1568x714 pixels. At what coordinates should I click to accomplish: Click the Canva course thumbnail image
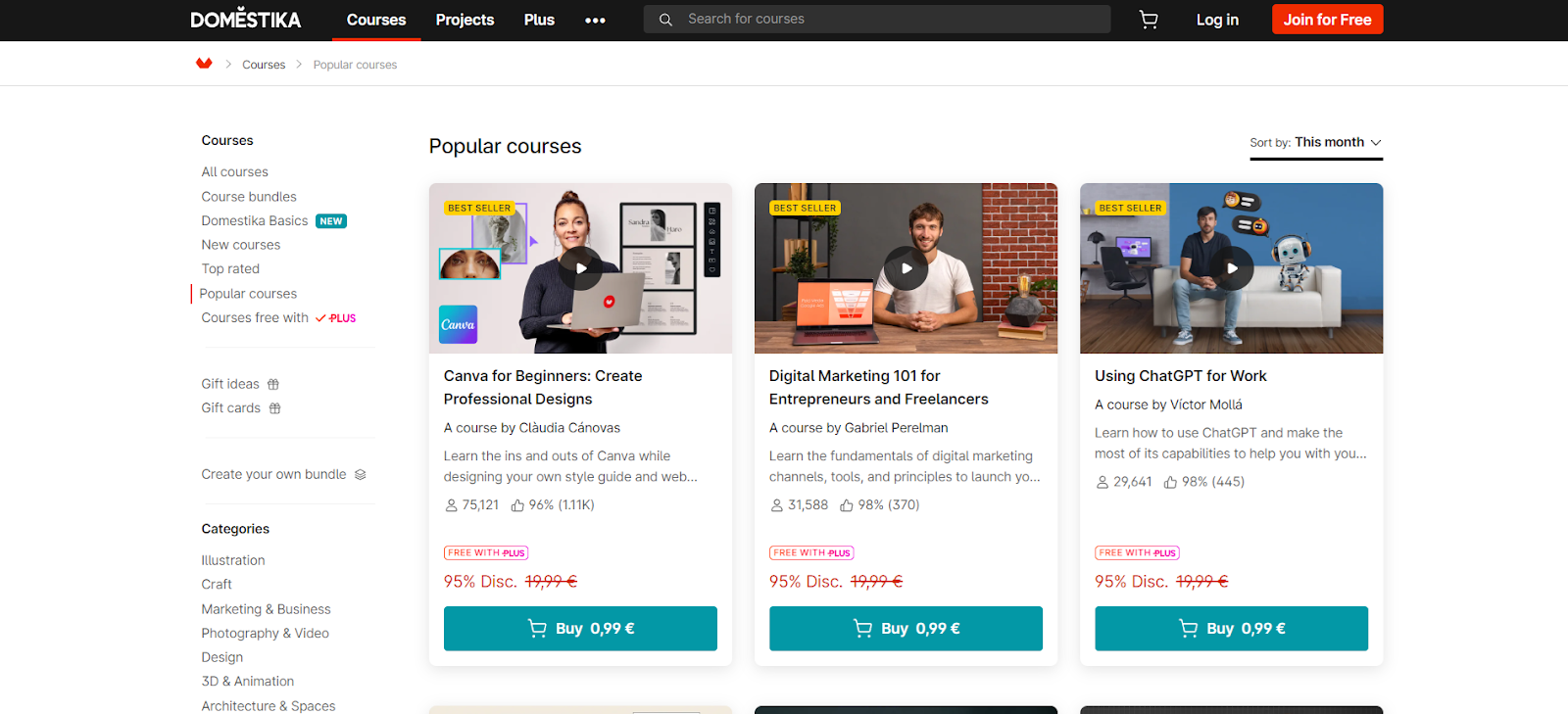coord(580,268)
